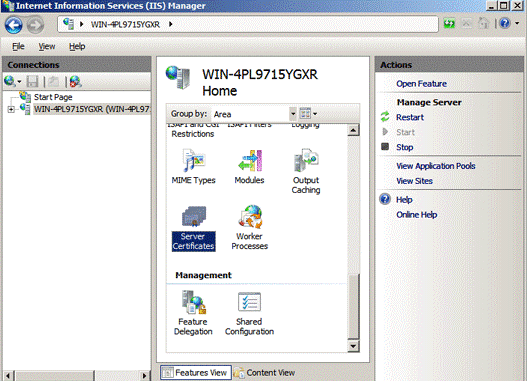Image resolution: width=527 pixels, height=381 pixels.
Task: Expand the WIN-4PL9715YGXR server tree node
Action: coord(11,109)
